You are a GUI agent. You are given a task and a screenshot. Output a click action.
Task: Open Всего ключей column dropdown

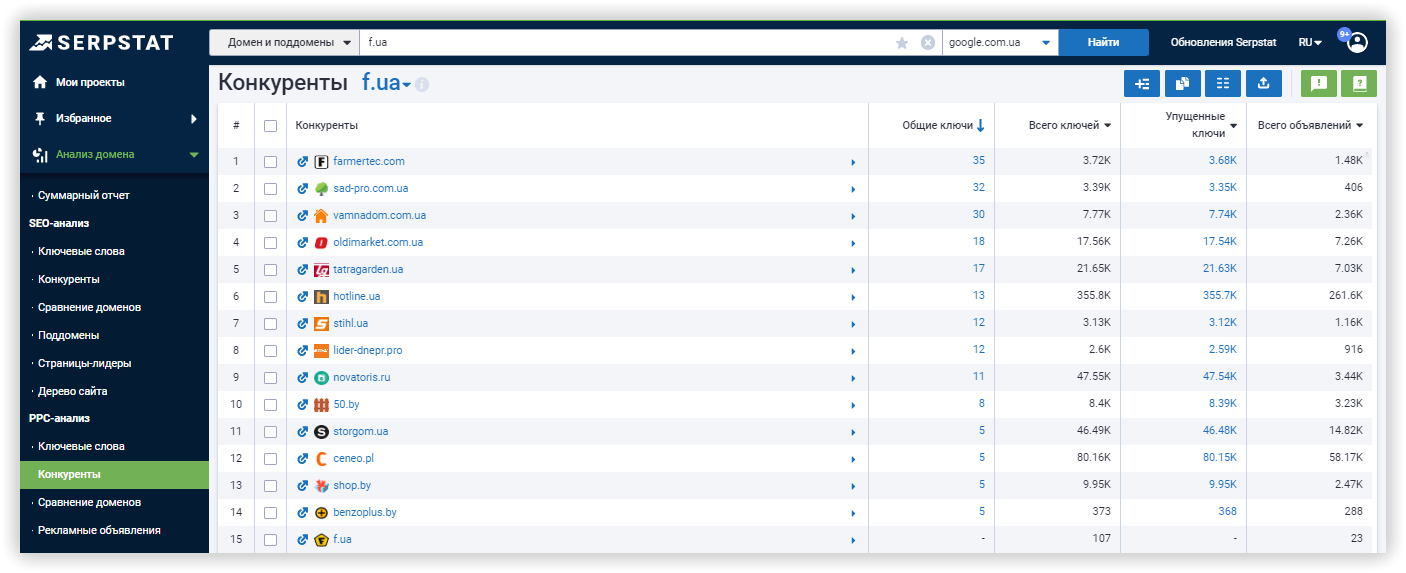[x=1108, y=126]
